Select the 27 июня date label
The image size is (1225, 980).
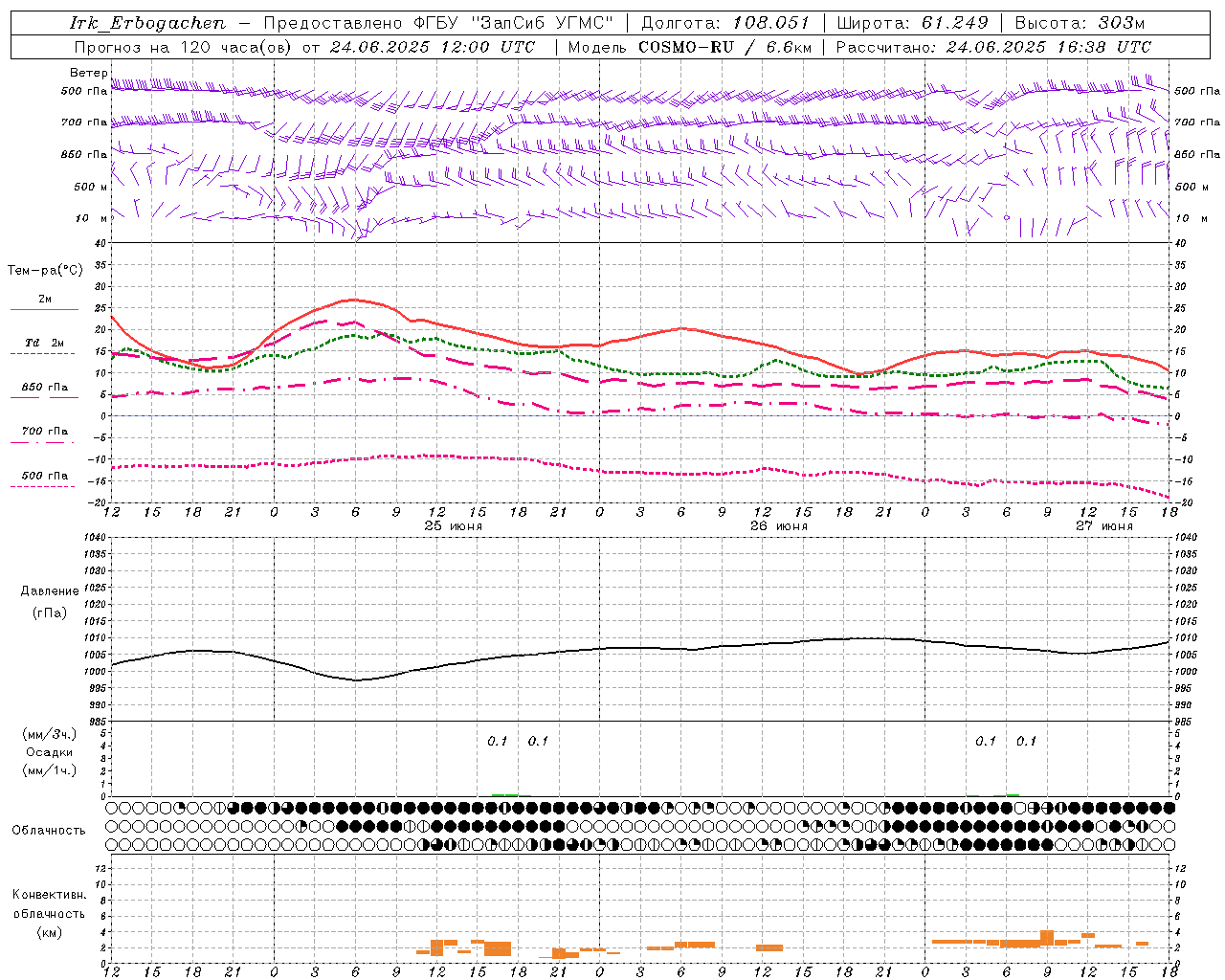(1103, 526)
